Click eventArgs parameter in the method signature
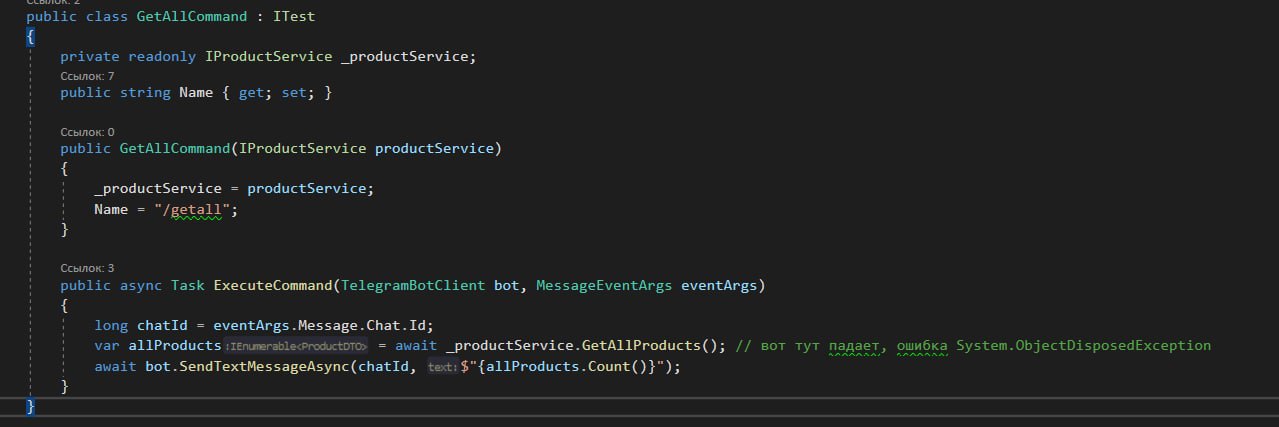Screen dimensions: 1279x427 point(719,286)
